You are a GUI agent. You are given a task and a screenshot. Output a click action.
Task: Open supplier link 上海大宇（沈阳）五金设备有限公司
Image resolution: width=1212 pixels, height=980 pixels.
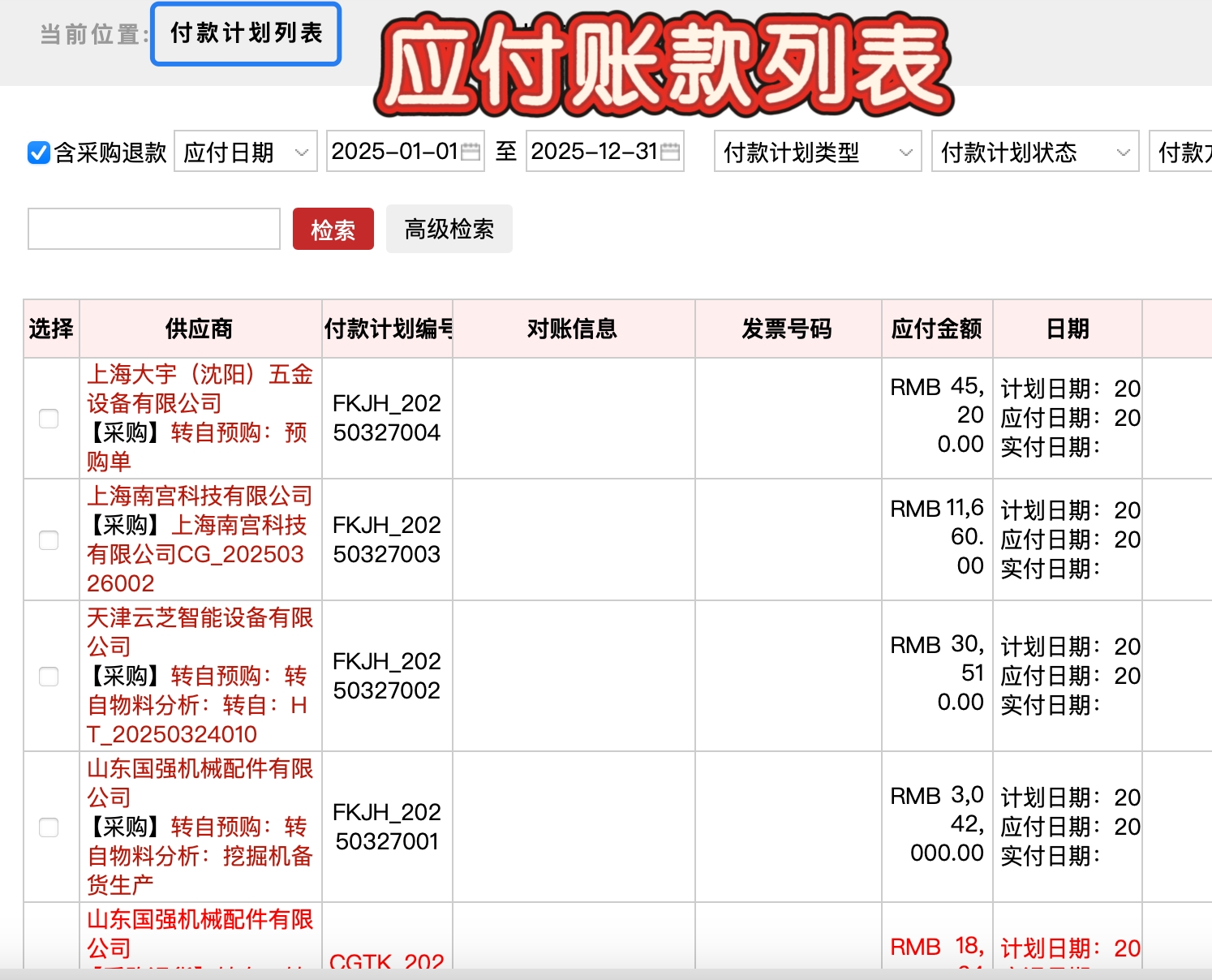(x=200, y=389)
